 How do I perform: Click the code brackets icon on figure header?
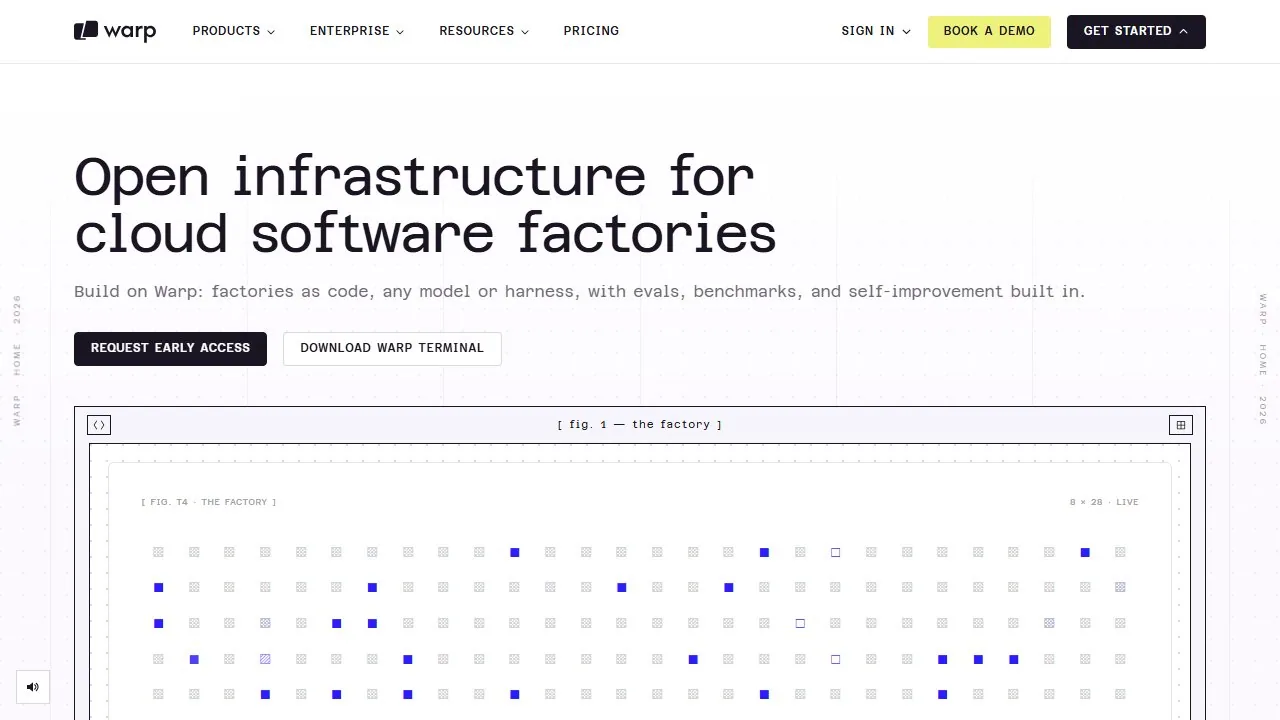[x=99, y=425]
